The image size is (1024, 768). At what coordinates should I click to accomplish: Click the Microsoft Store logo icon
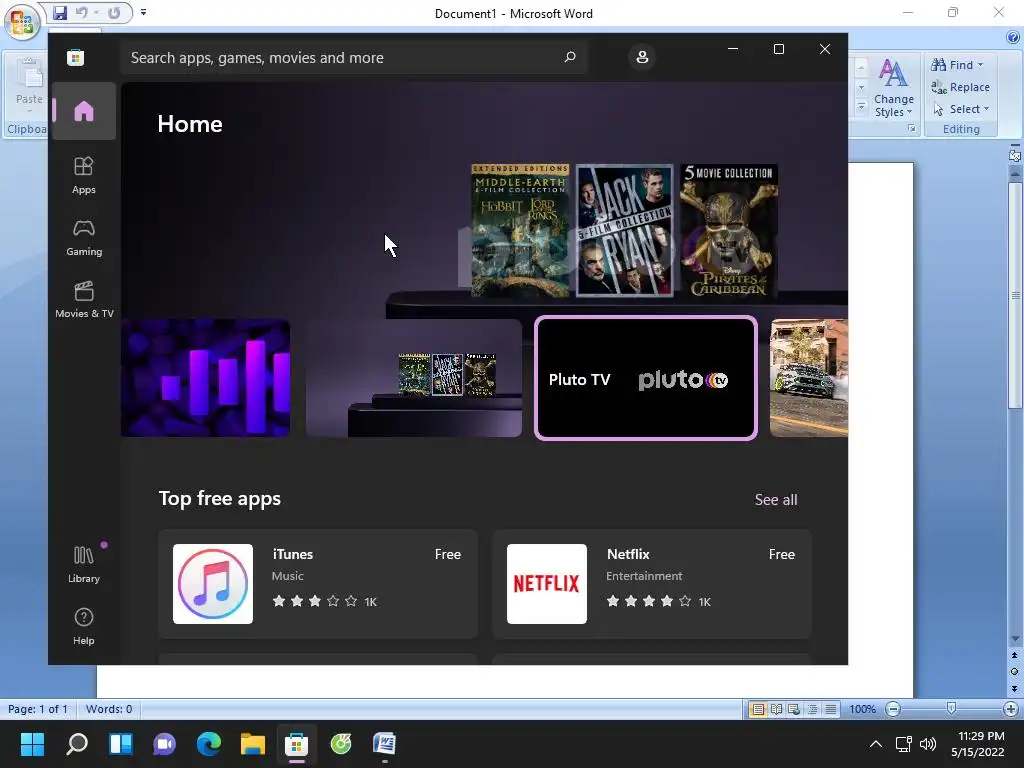pos(75,57)
